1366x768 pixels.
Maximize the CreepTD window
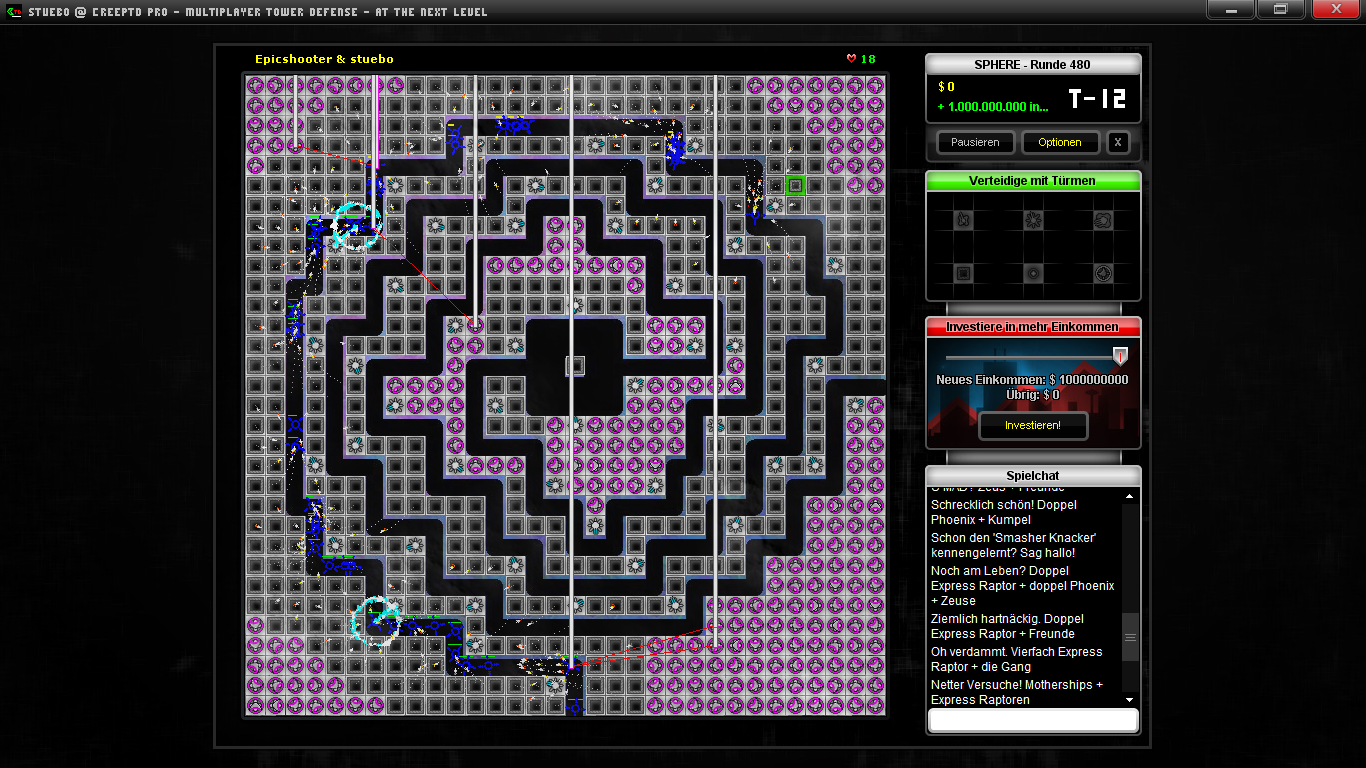pyautogui.click(x=1280, y=10)
